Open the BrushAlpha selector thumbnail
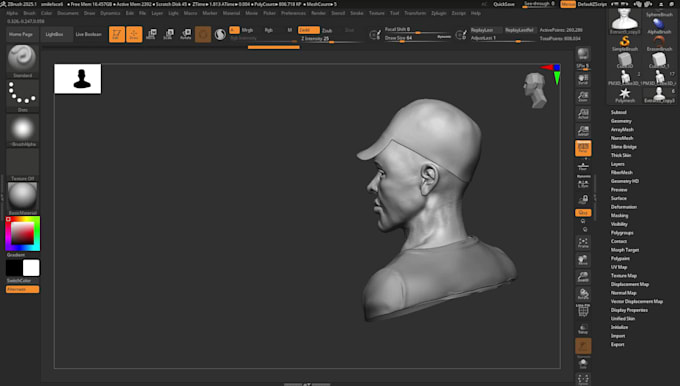Viewport: 680px width, 386px height. tap(23, 130)
